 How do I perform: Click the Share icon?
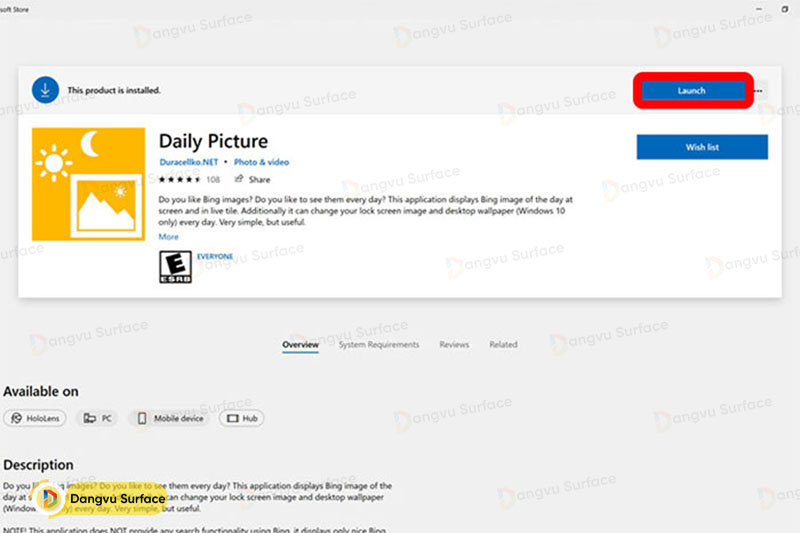click(239, 179)
